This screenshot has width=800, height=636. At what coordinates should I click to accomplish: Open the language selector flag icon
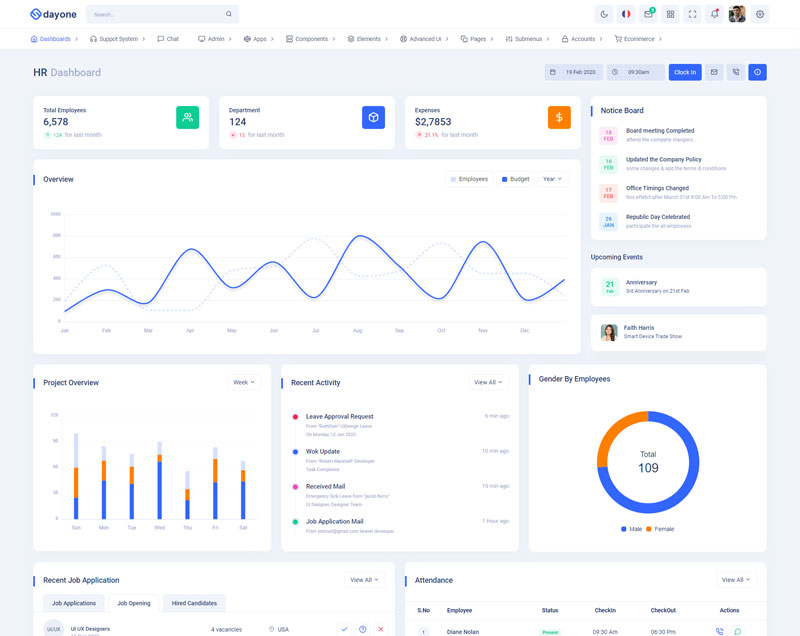[626, 14]
